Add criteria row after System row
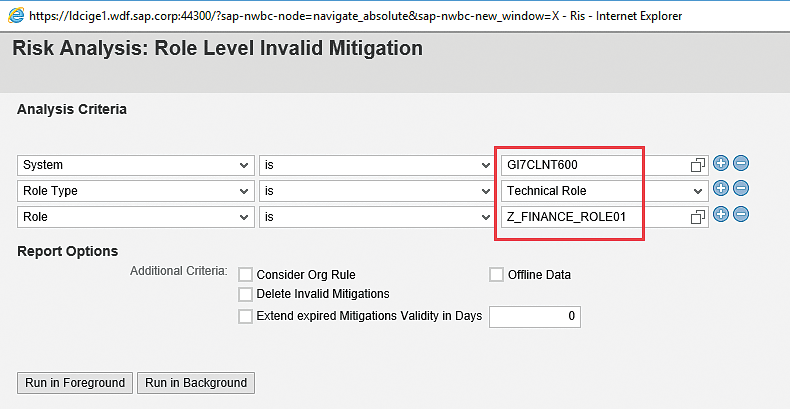790x409 pixels. coord(721,163)
